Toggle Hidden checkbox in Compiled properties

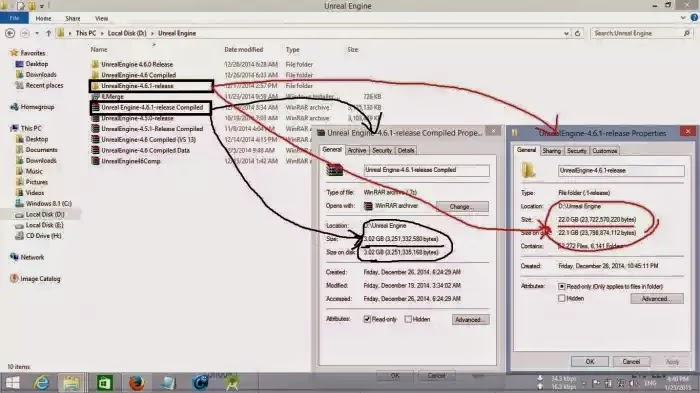coord(408,319)
